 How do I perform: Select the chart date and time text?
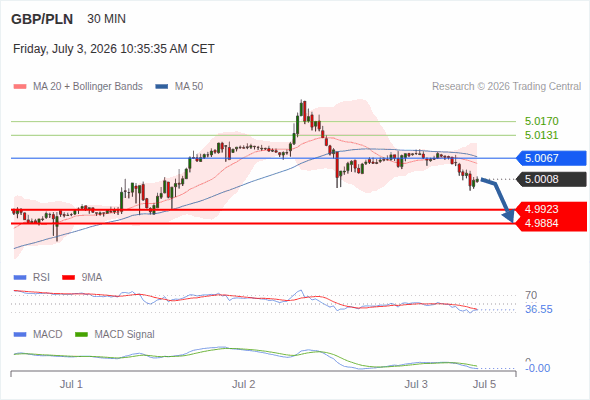tap(114, 49)
